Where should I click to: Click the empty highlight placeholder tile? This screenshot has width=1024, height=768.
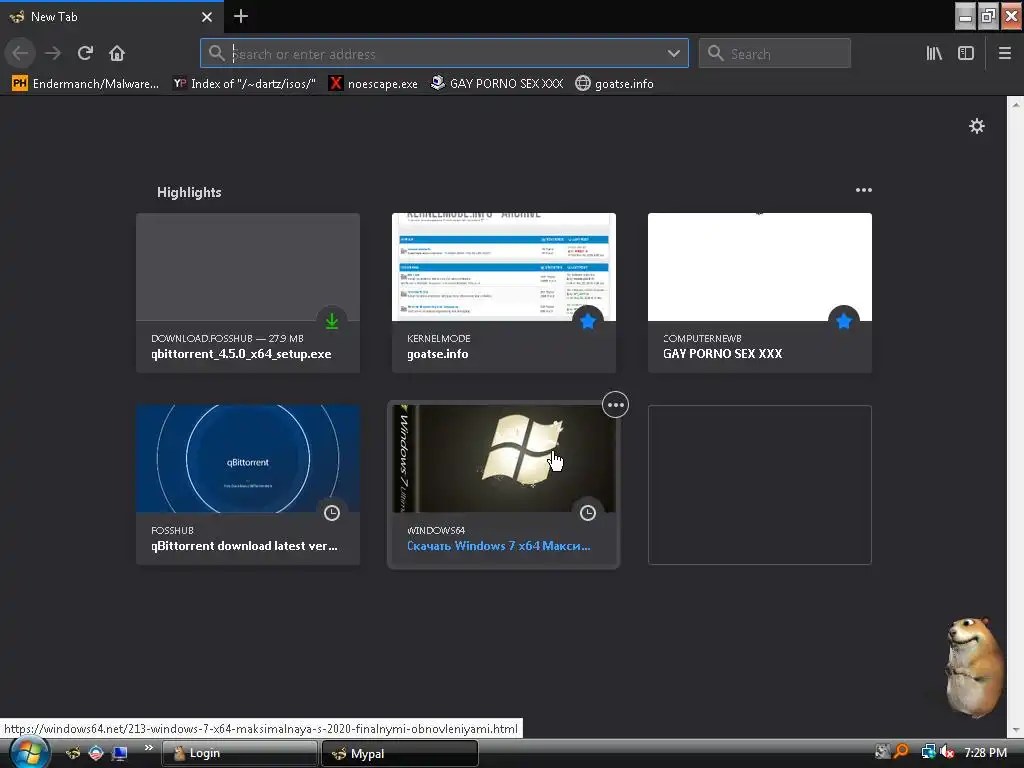click(x=760, y=485)
